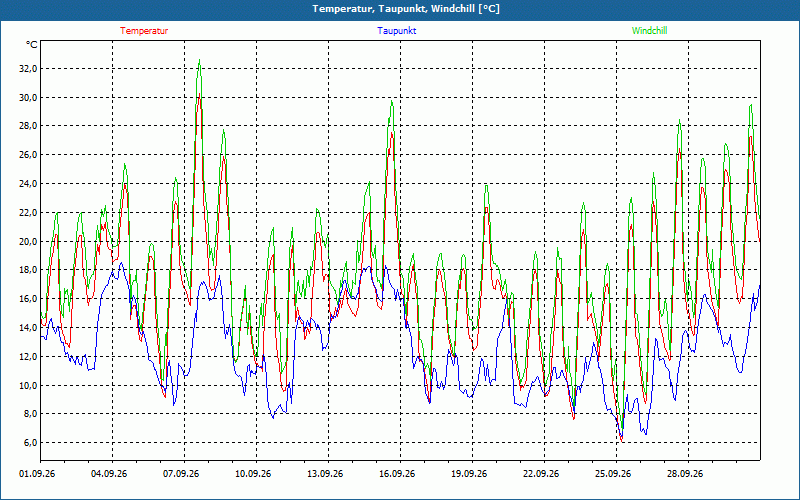The height and width of the screenshot is (500, 800).
Task: Click the 25.09.26 date label
Action: pyautogui.click(x=613, y=474)
